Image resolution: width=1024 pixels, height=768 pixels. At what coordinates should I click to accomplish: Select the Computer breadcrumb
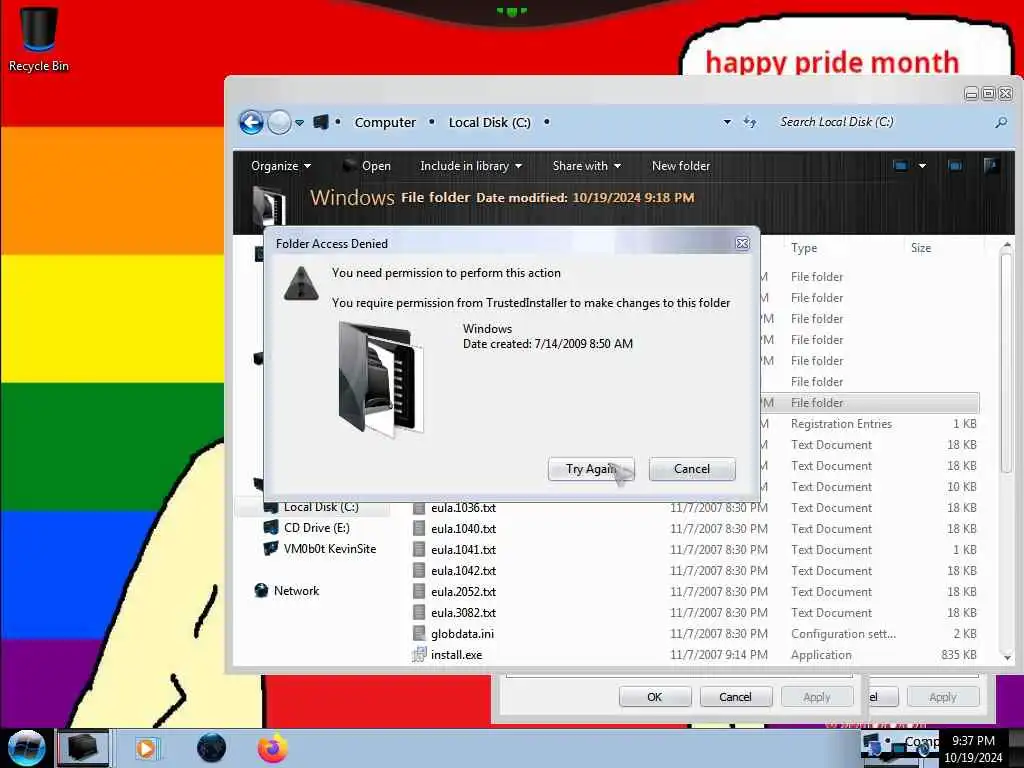click(x=385, y=122)
